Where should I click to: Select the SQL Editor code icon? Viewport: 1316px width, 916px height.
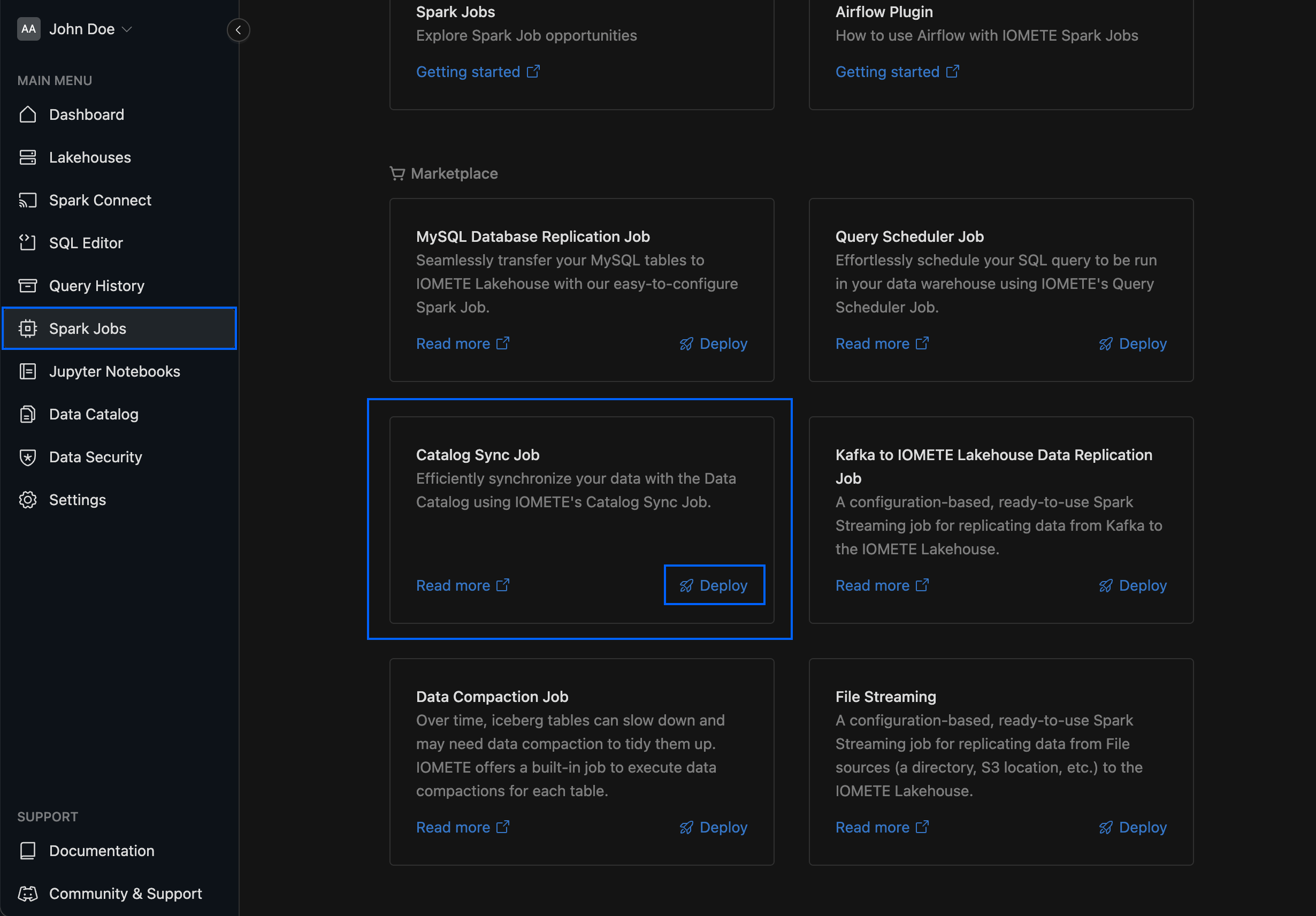27,243
